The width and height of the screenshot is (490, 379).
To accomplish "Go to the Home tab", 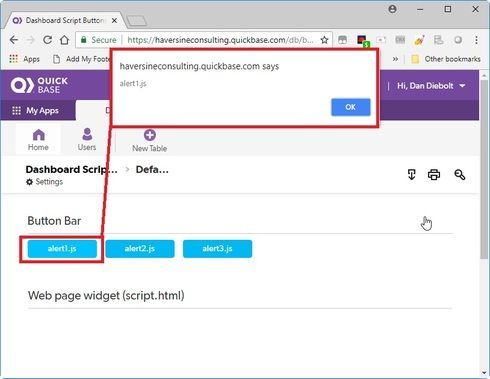I will [38, 140].
